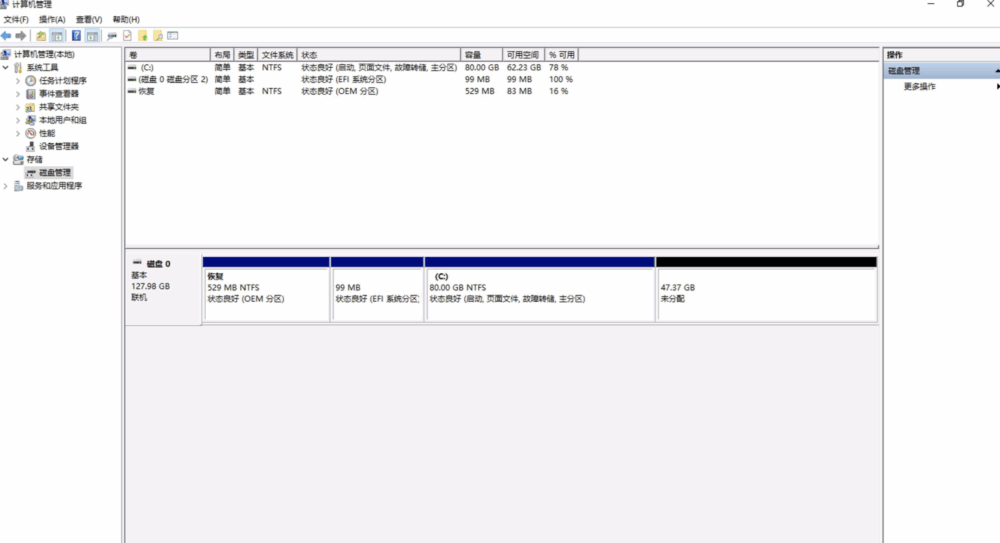
Task: Click the 类型 column header
Action: pos(246,55)
